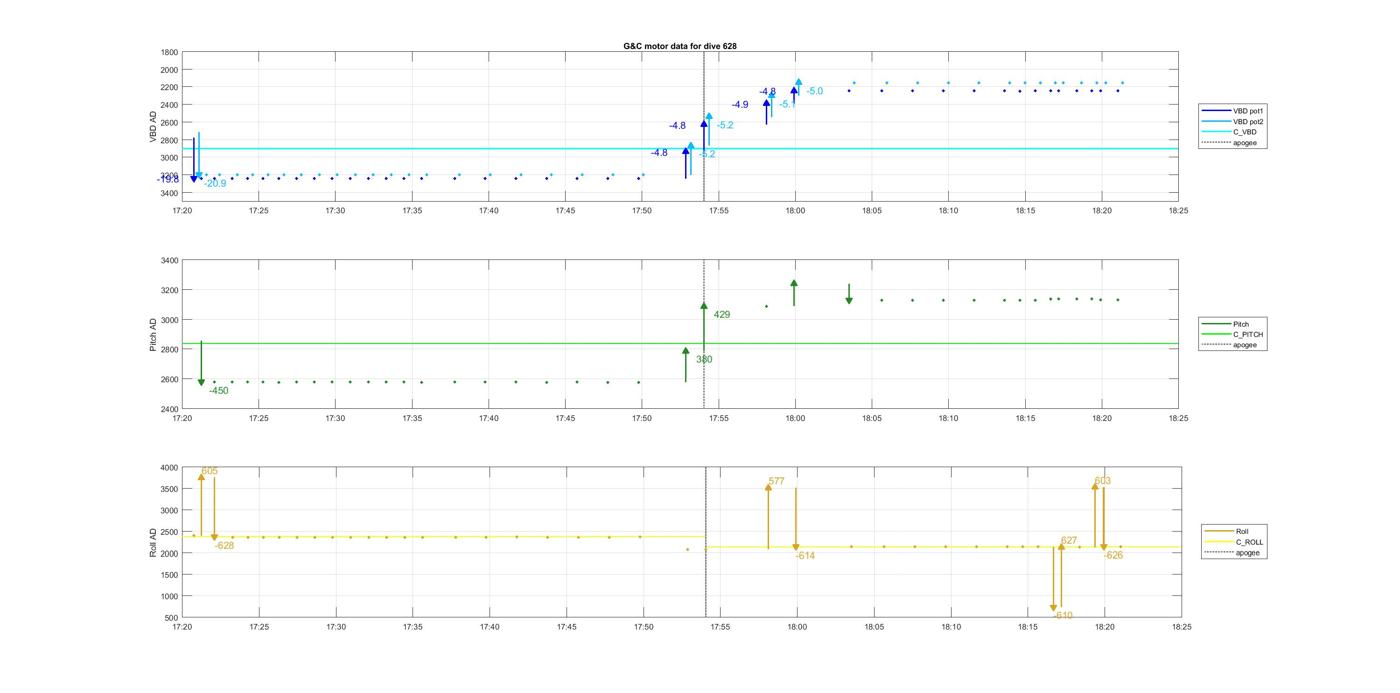This screenshot has height=693, width=1400.
Task: Click the '4000' tick on Roll axis
Action: [169, 468]
